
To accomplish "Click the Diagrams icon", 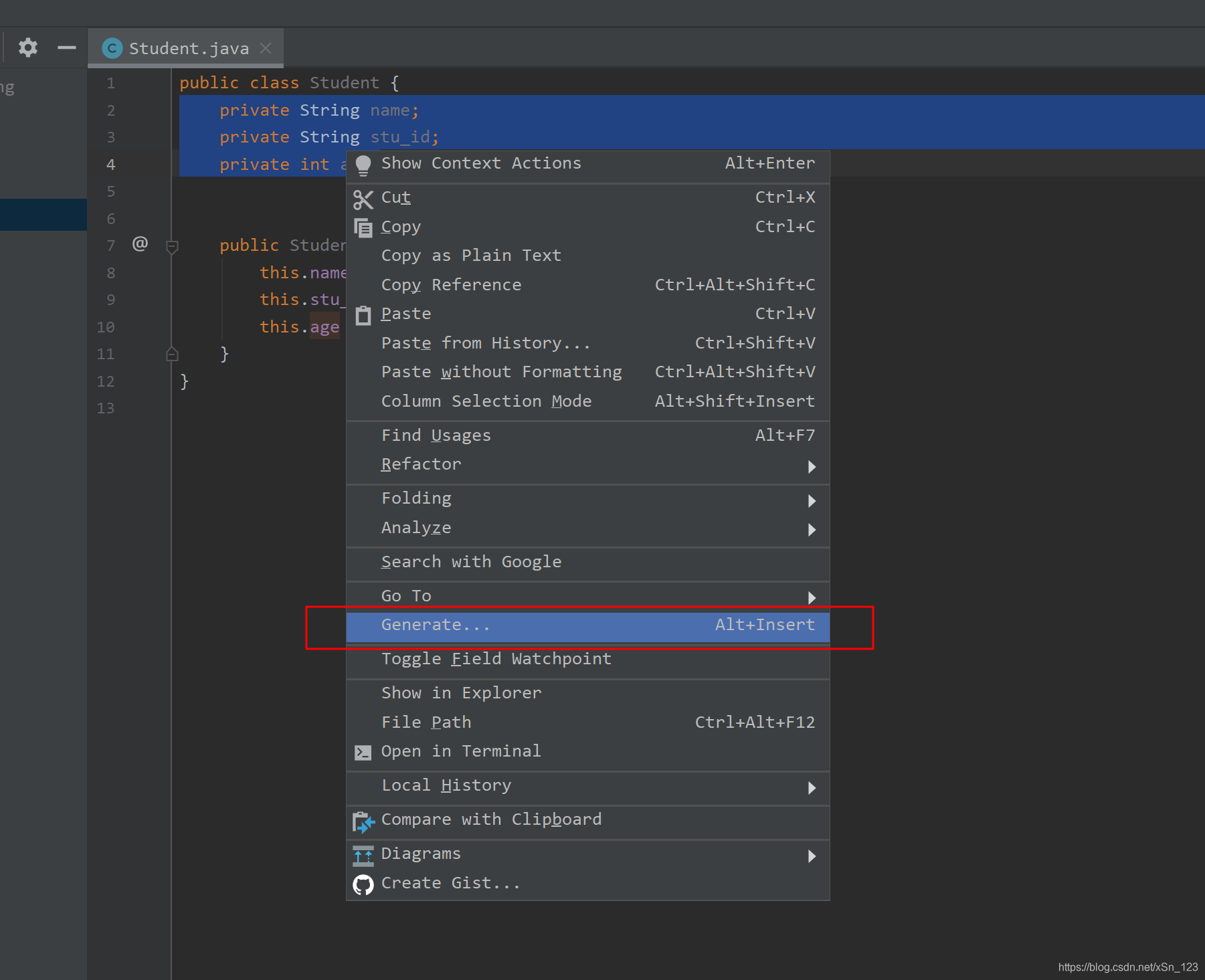I will coord(363,856).
